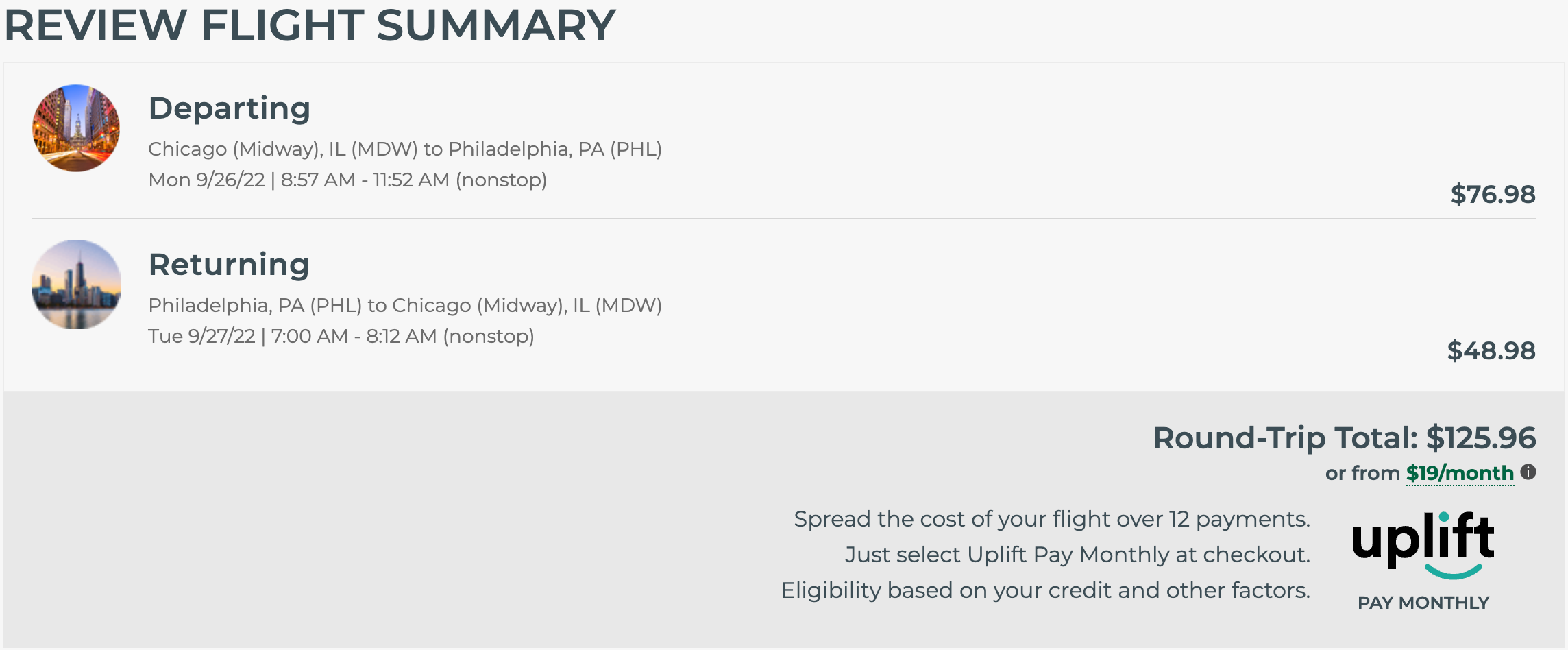The image size is (1568, 650).
Task: Click the Philadelphia departing flight thumbnail
Action: coord(76,128)
